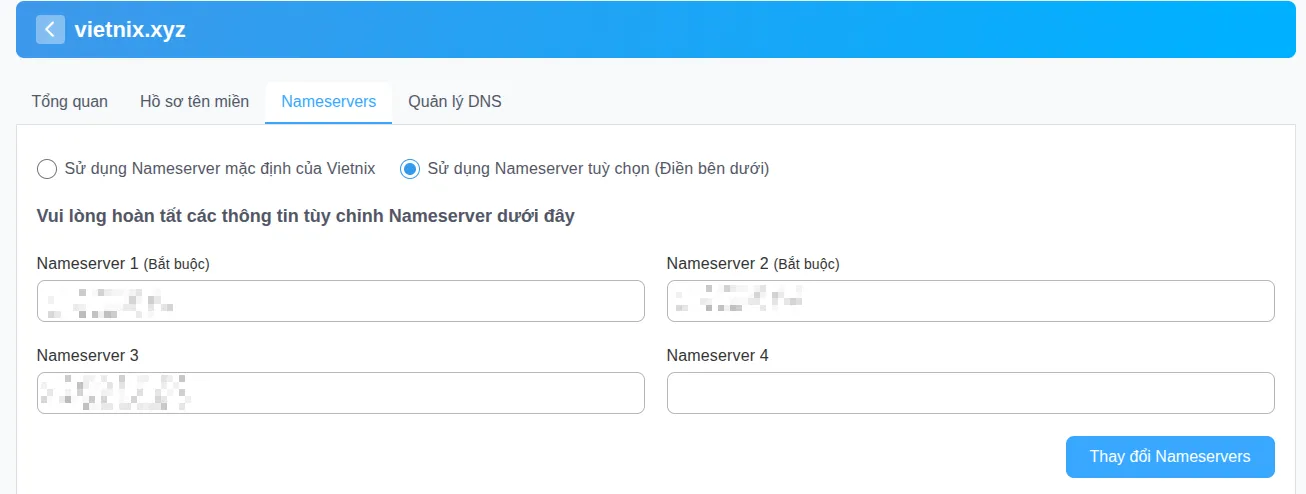Click the Nameserver 2 (Bắt buộc) label
This screenshot has width=1306, height=494.
coord(753,264)
